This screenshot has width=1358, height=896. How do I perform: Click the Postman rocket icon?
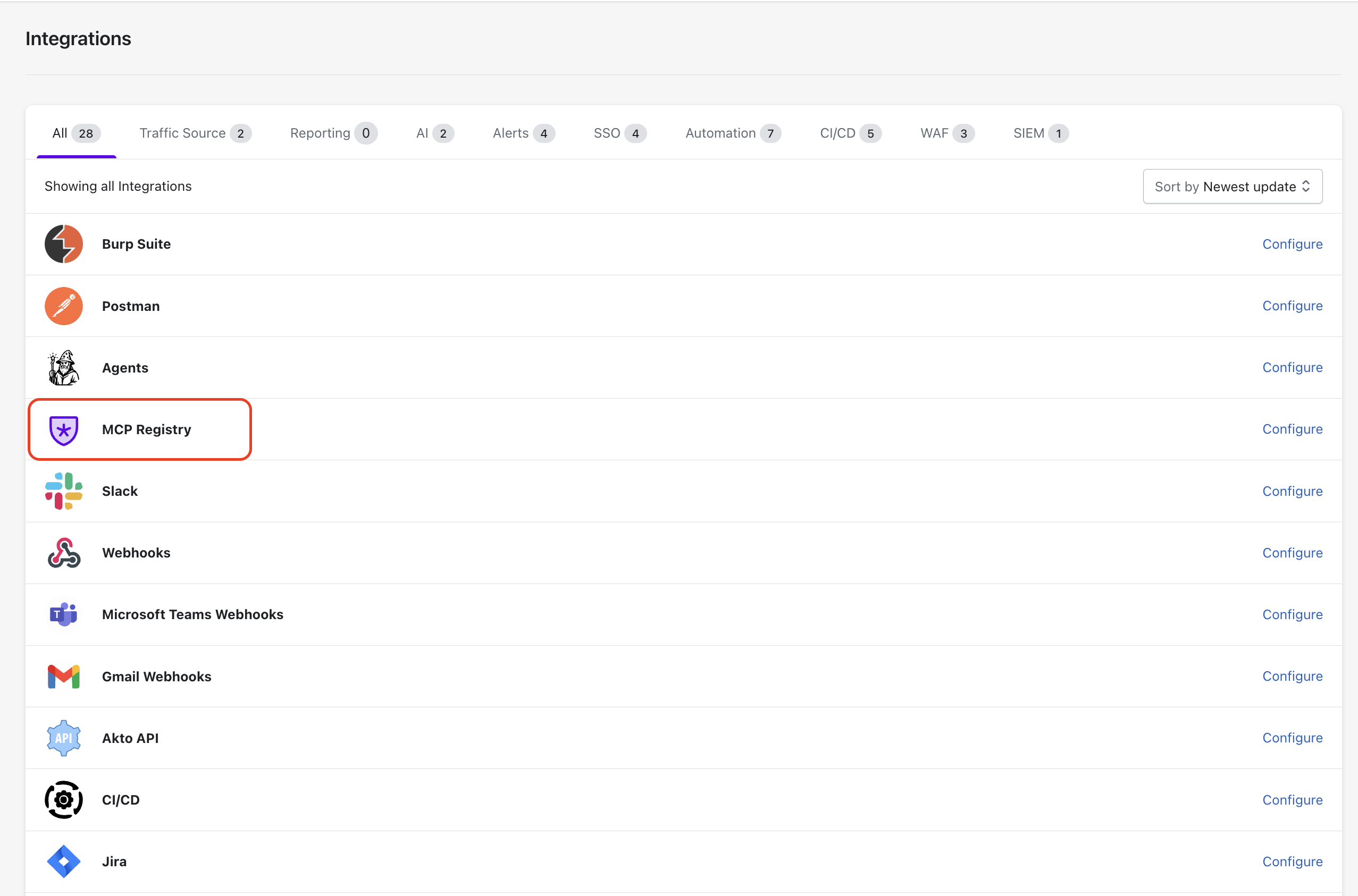[x=63, y=306]
